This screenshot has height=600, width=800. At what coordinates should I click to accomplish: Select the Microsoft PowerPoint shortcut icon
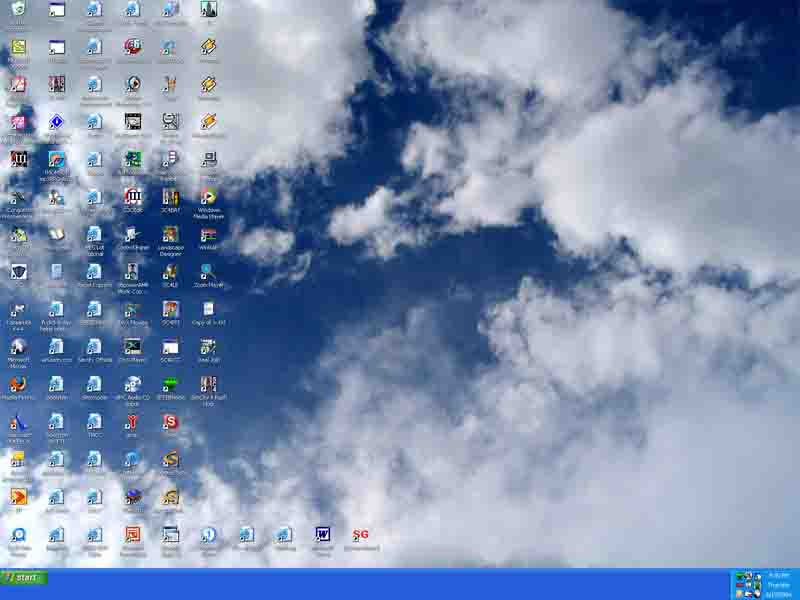coord(132,535)
